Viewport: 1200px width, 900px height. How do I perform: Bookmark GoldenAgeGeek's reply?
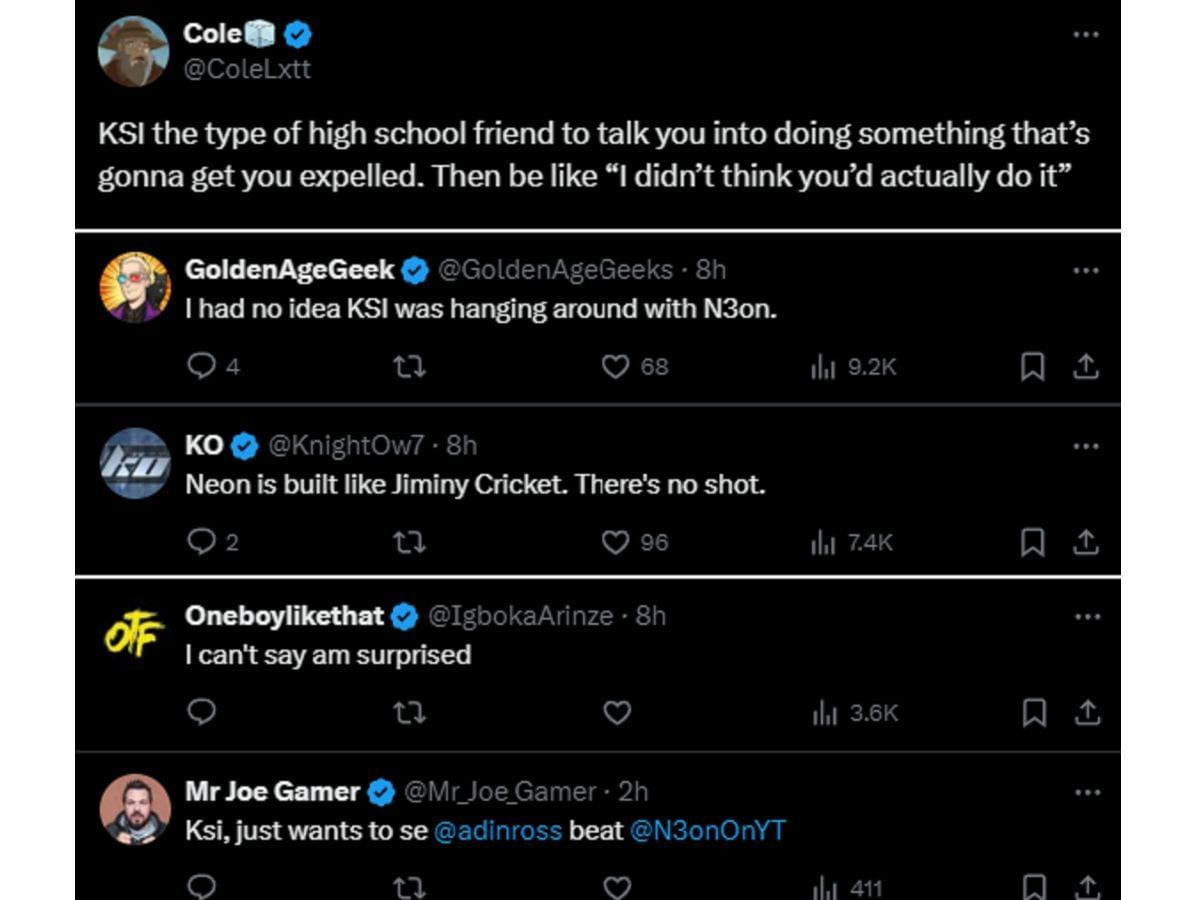pyautogui.click(x=1035, y=366)
